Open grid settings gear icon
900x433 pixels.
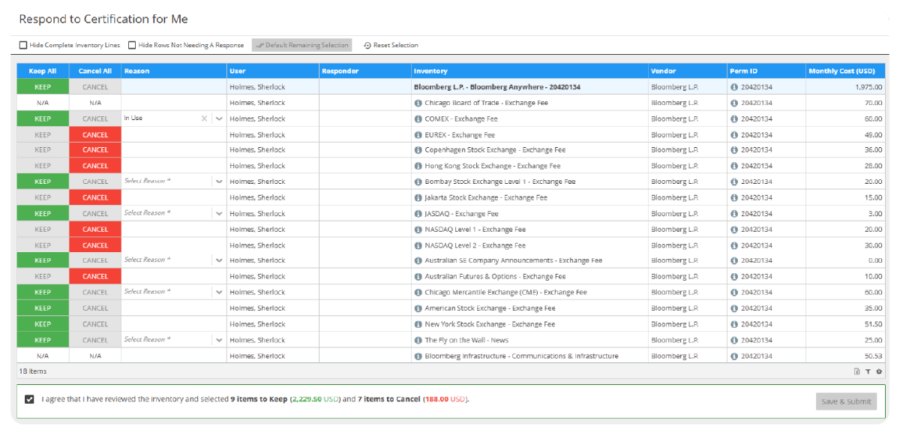(x=879, y=372)
